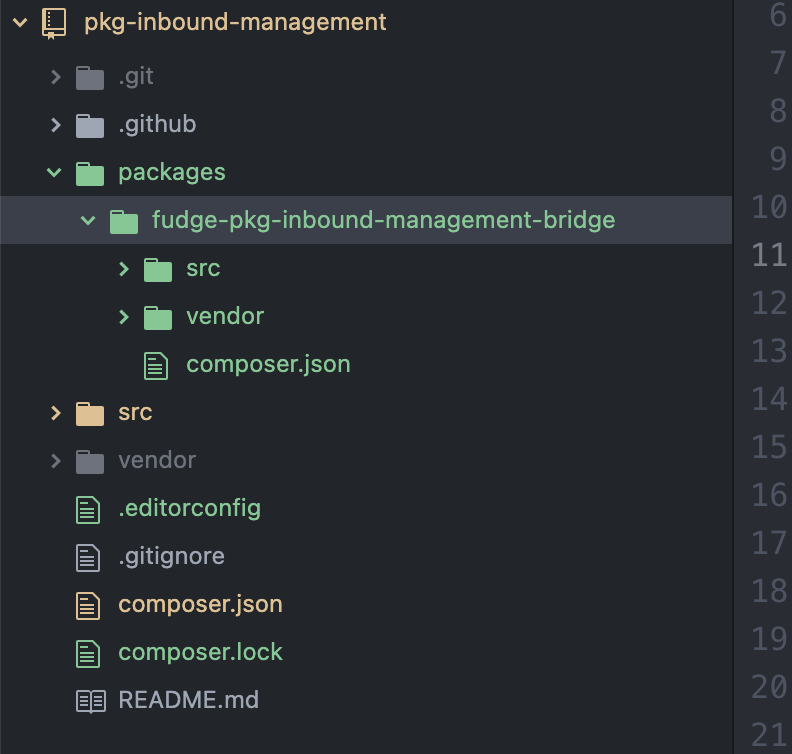Image resolution: width=792 pixels, height=754 pixels.
Task: Expand the .git folder chevron
Action: tap(56, 77)
